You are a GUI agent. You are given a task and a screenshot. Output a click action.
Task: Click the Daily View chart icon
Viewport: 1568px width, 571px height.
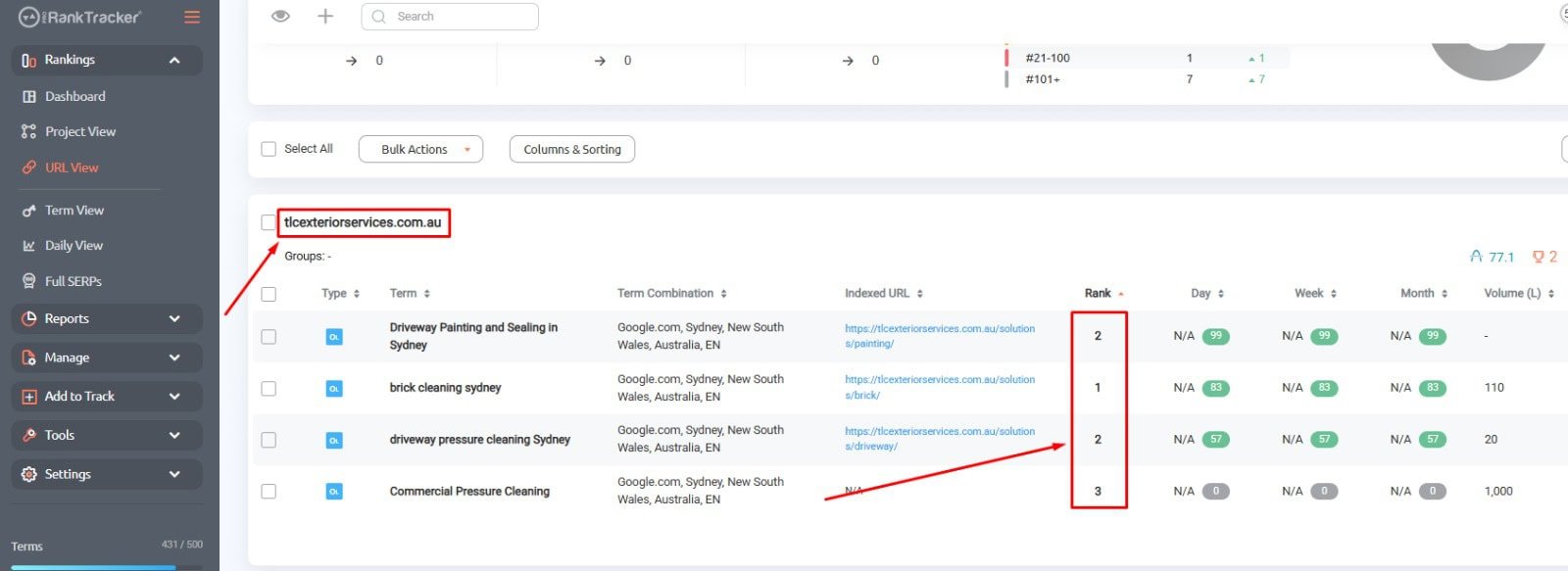[29, 246]
